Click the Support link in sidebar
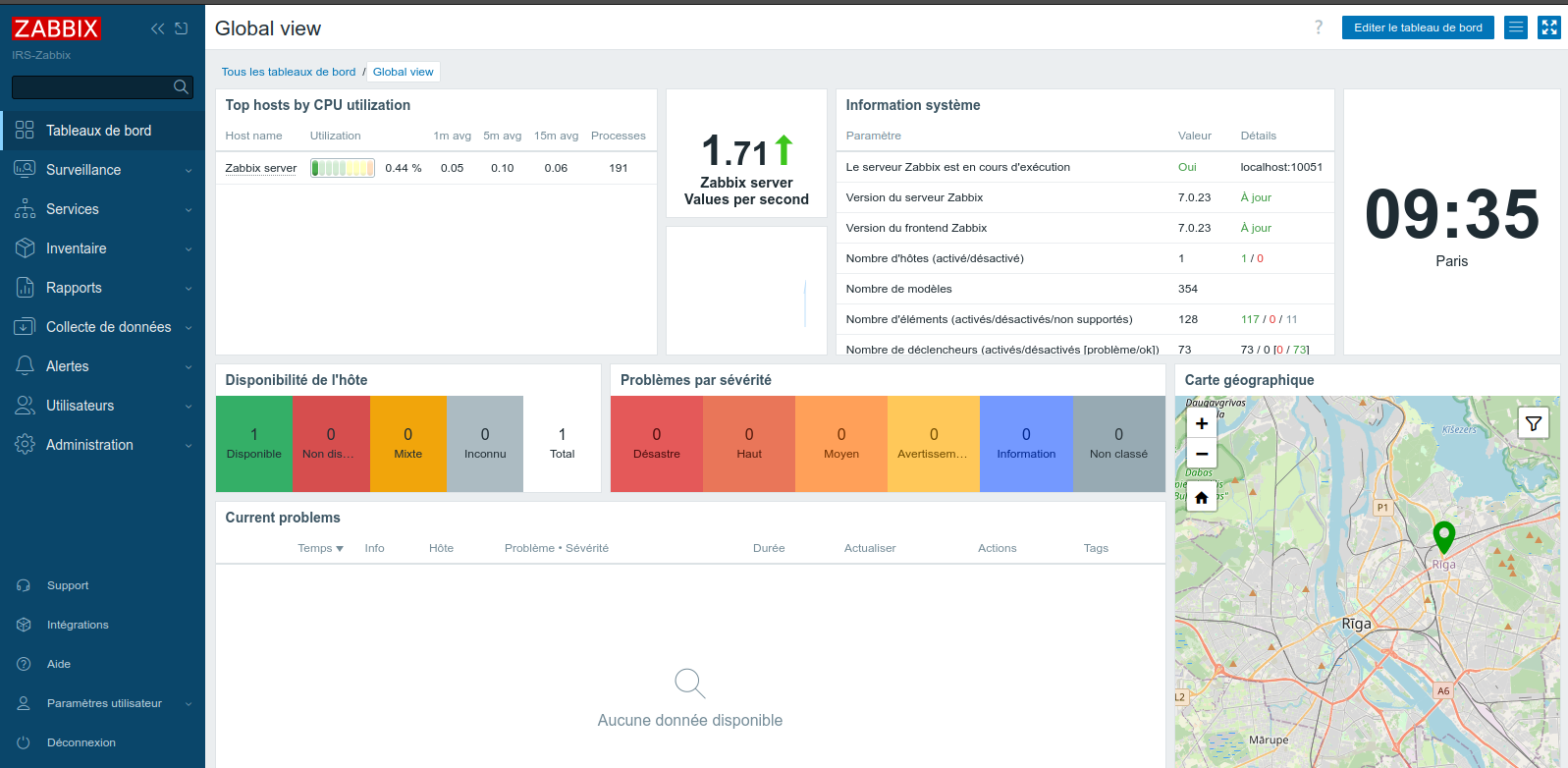Viewport: 1568px width, 768px height. pyautogui.click(x=68, y=585)
